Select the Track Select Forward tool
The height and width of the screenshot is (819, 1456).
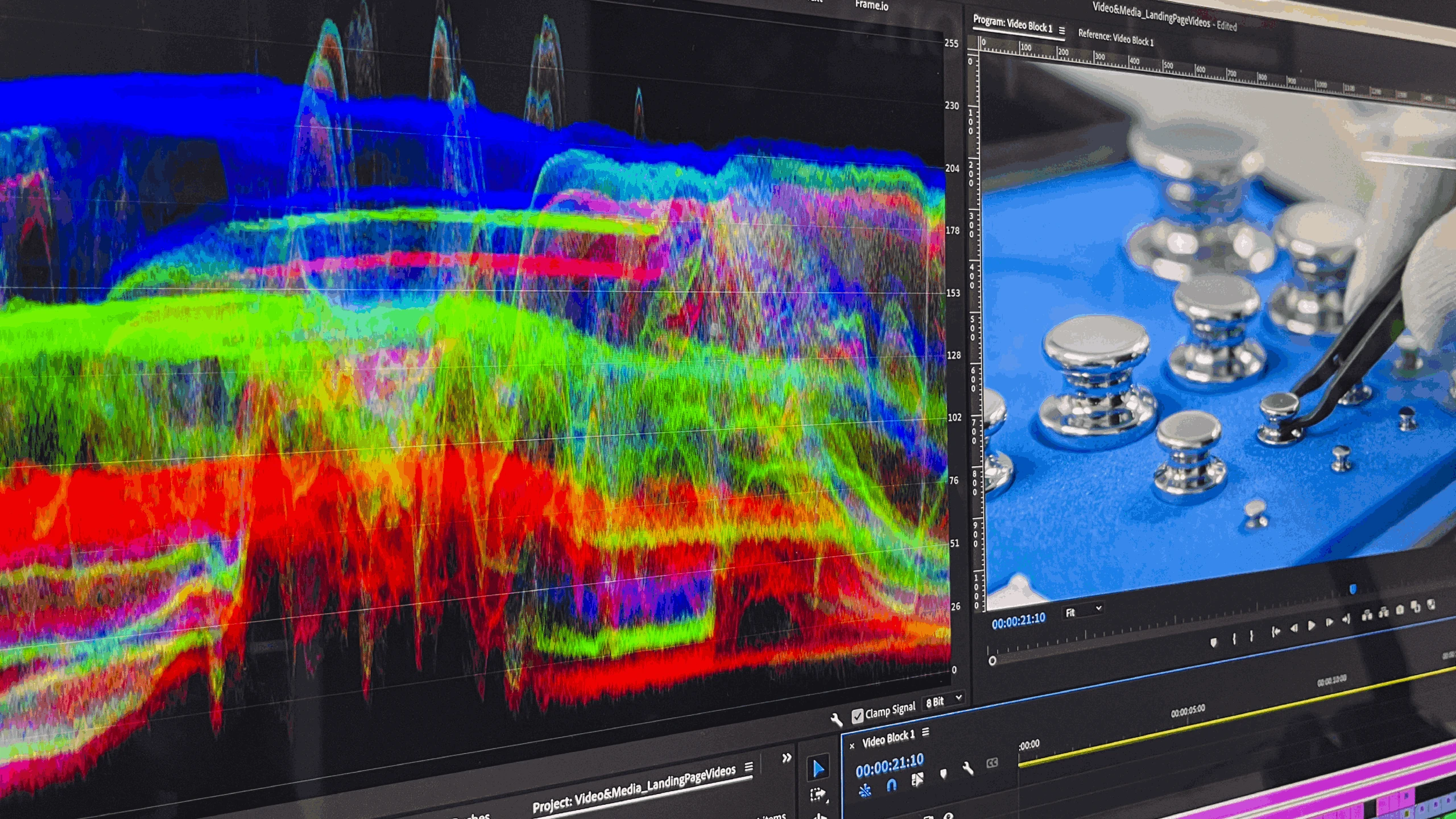(818, 795)
